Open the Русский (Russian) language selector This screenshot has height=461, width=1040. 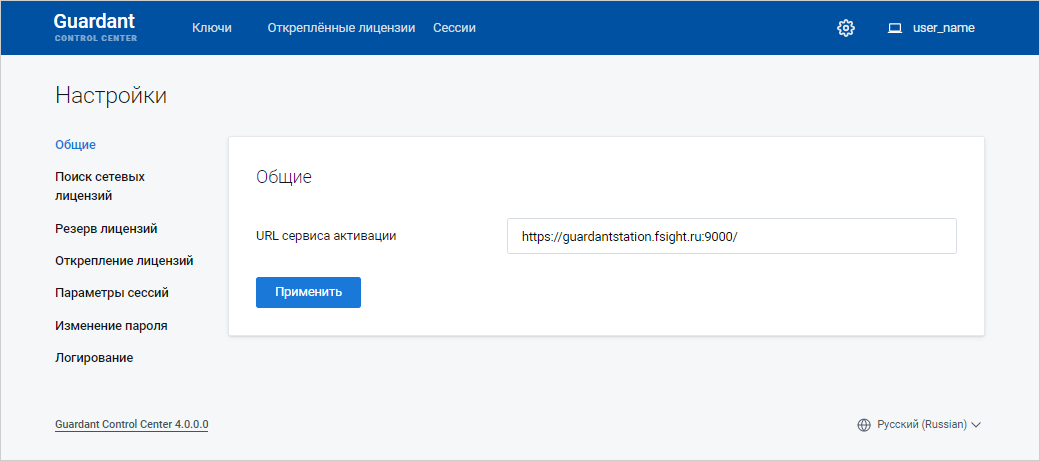pos(921,425)
